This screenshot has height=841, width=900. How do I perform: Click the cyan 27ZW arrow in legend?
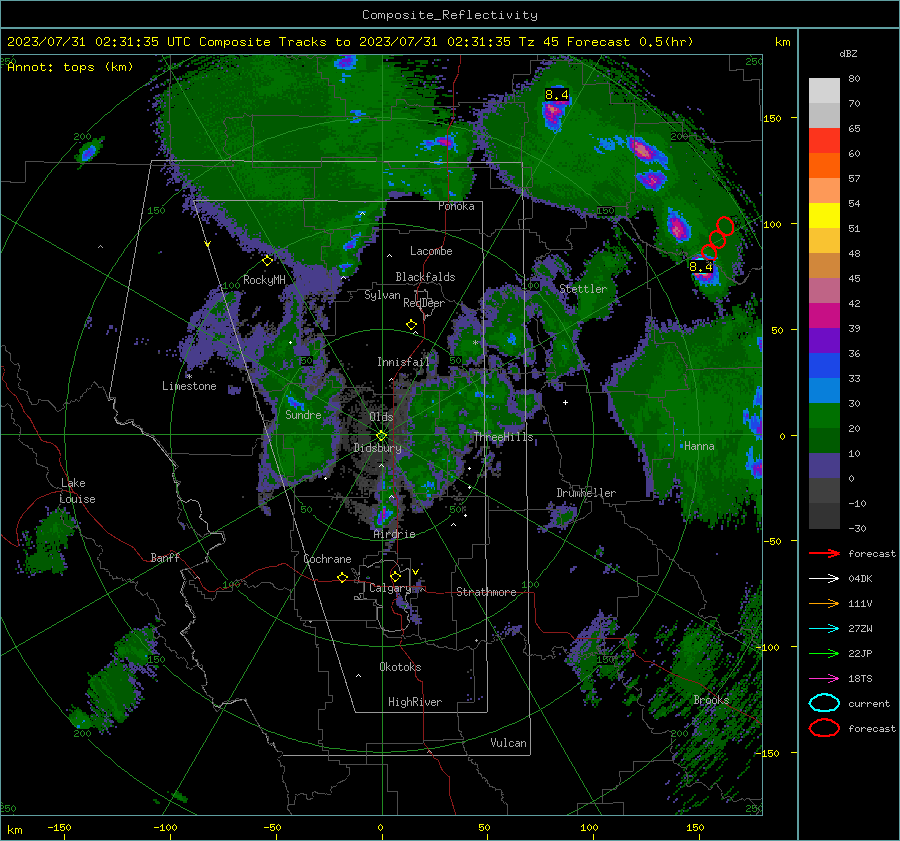click(x=824, y=629)
